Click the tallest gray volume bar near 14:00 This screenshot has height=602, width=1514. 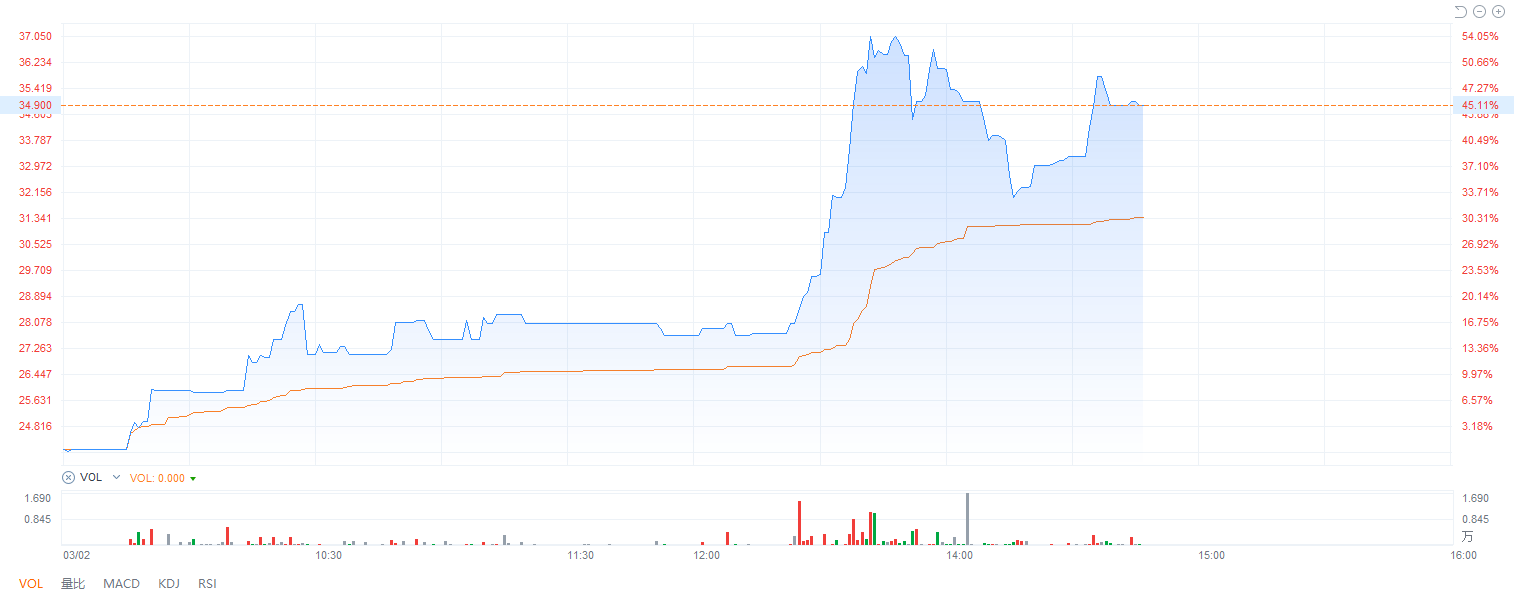(967, 518)
